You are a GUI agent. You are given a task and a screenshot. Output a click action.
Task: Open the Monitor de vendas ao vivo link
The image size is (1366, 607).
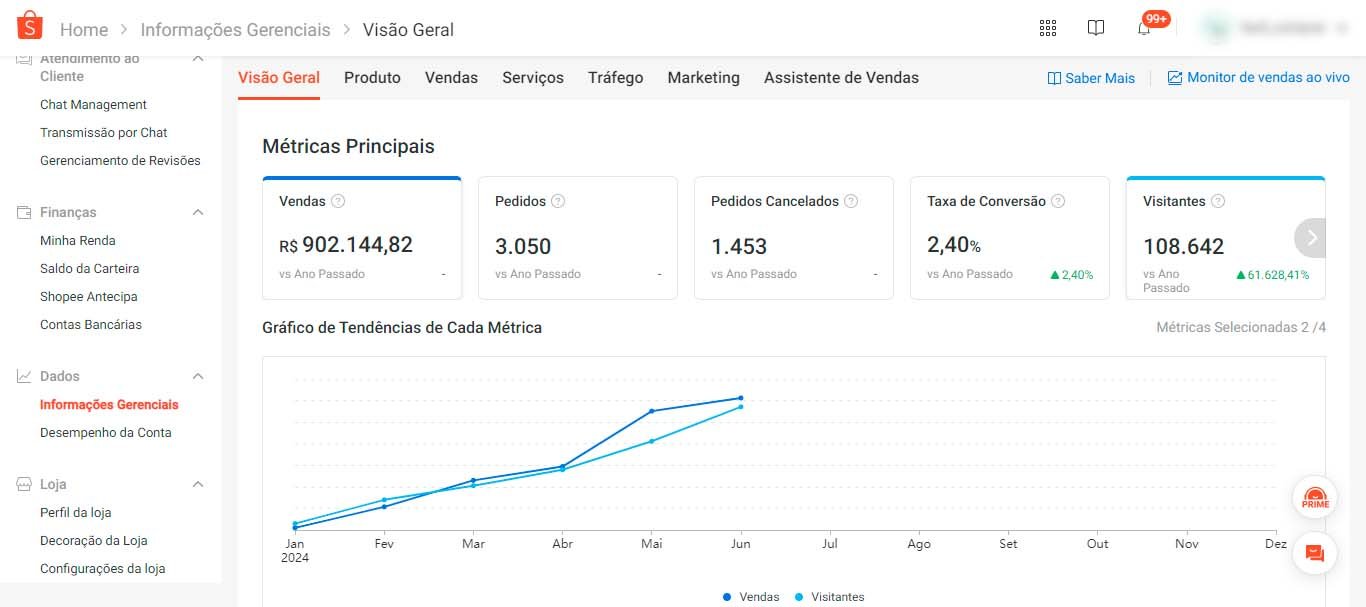pos(1259,77)
